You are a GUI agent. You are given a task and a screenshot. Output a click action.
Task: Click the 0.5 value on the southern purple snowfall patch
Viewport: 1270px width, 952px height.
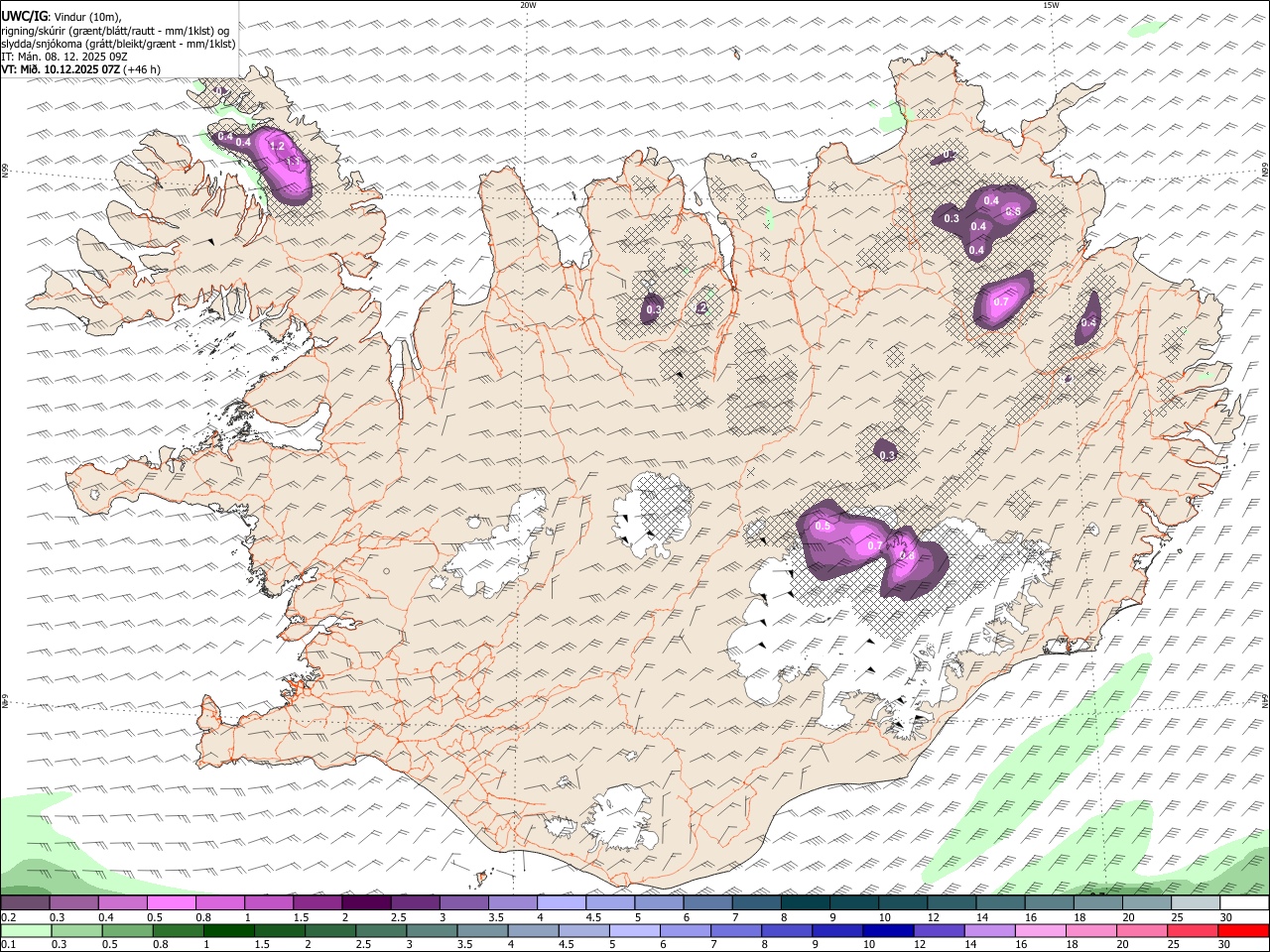[823, 527]
